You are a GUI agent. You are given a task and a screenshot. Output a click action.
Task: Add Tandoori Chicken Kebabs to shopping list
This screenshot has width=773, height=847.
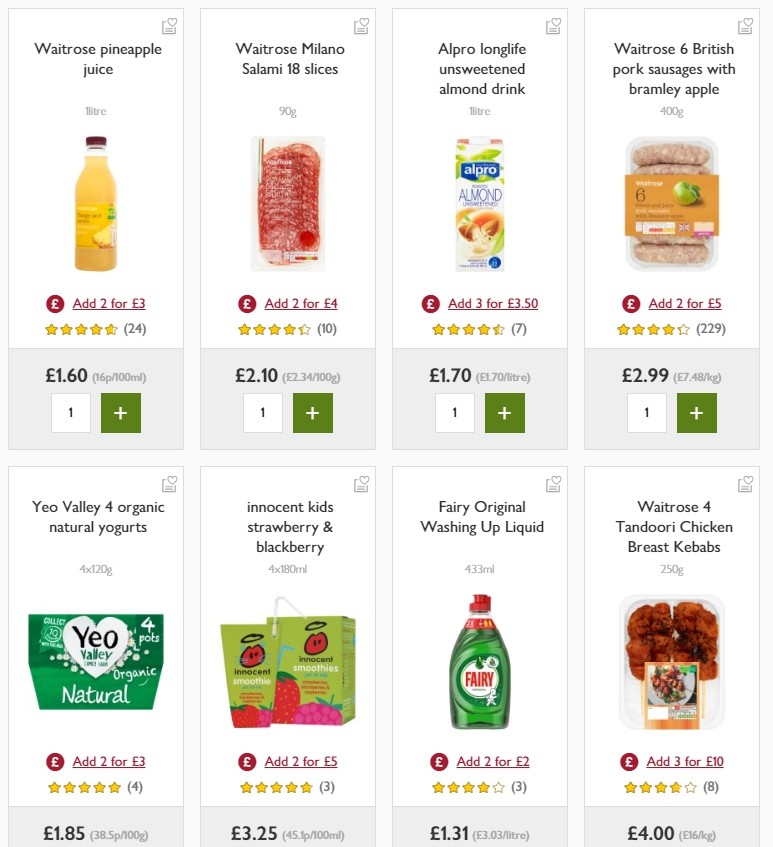point(745,483)
